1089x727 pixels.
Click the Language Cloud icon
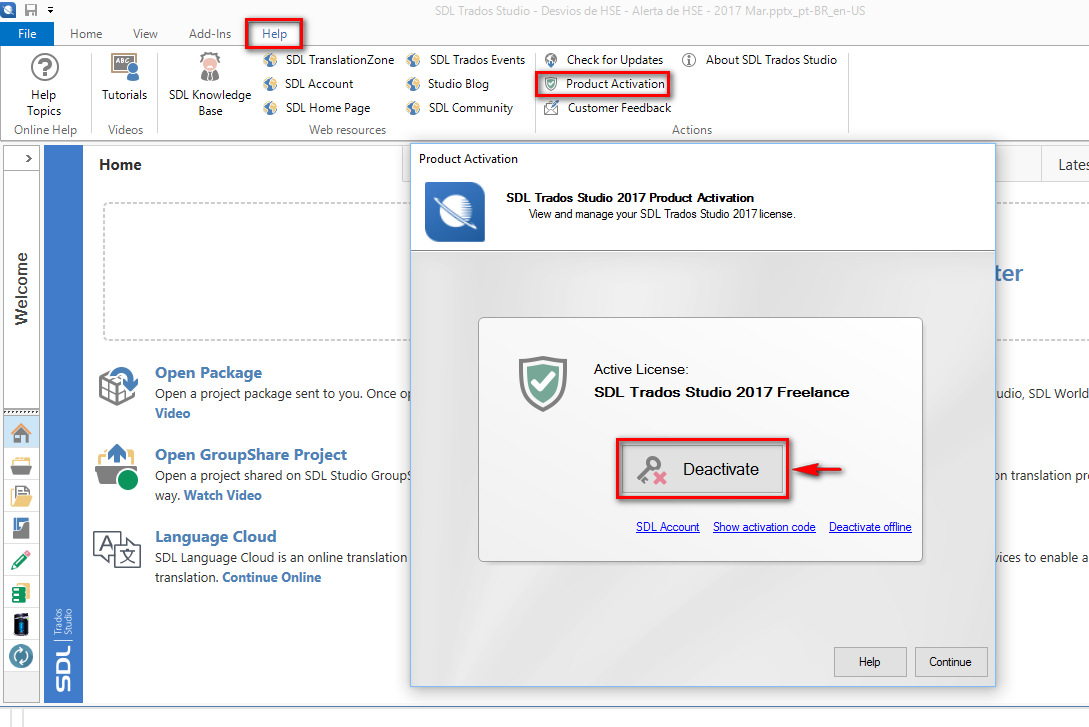click(x=117, y=549)
